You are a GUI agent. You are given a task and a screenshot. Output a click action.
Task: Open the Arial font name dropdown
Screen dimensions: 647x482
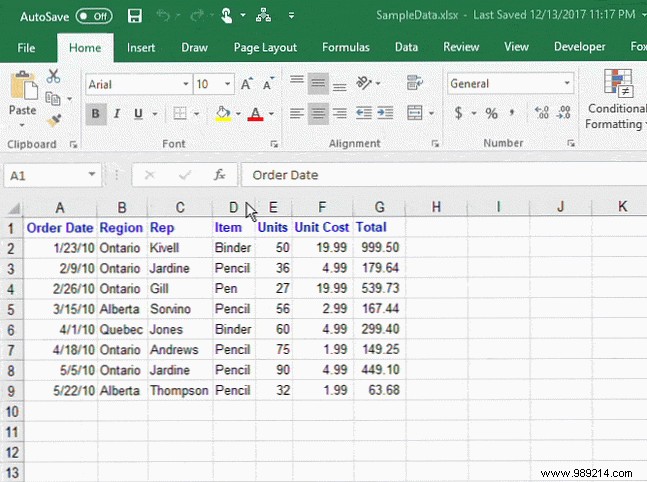tap(186, 84)
